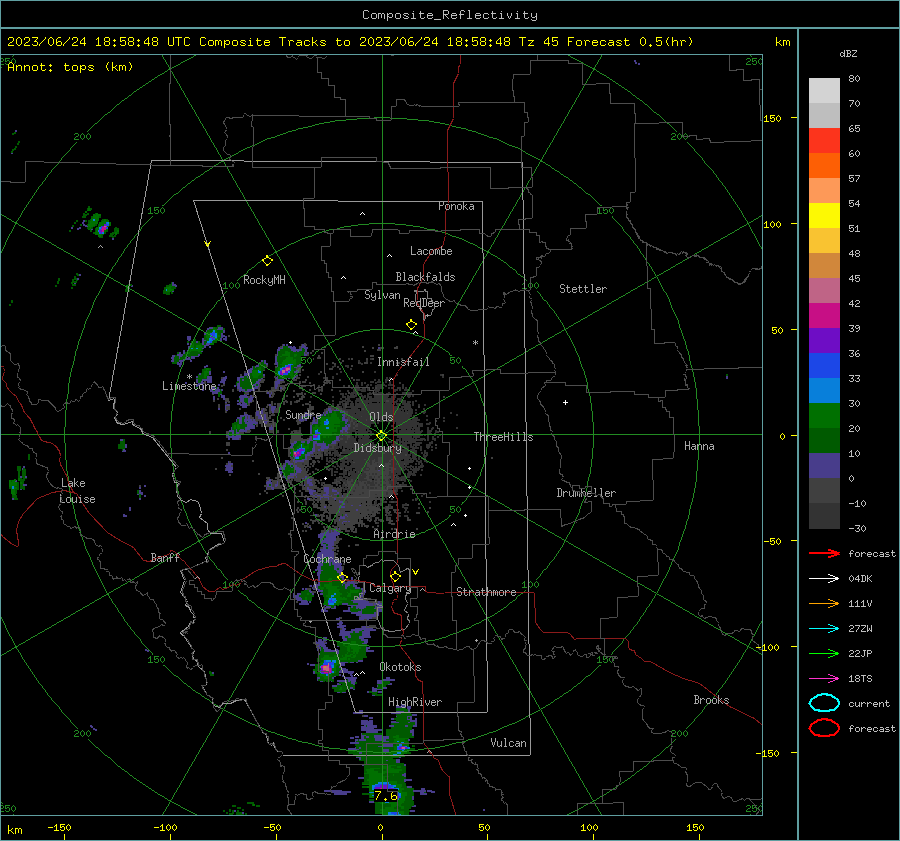Click the yellow radar site marker at Olds
Image resolution: width=900 pixels, height=841 pixels.
coord(382,435)
